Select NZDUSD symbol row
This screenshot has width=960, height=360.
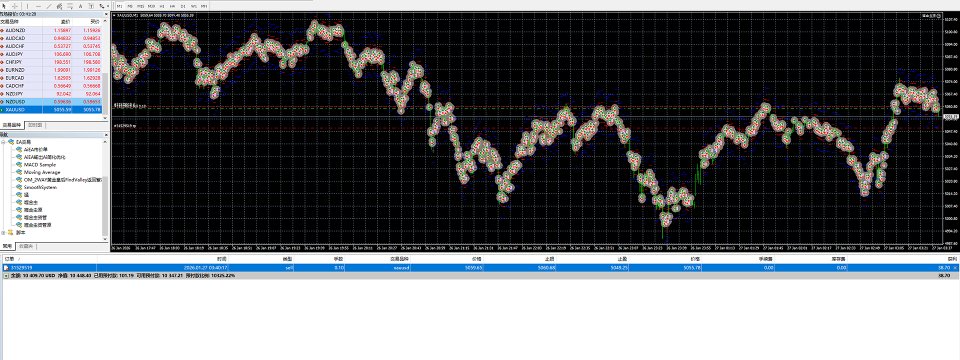pyautogui.click(x=51, y=102)
